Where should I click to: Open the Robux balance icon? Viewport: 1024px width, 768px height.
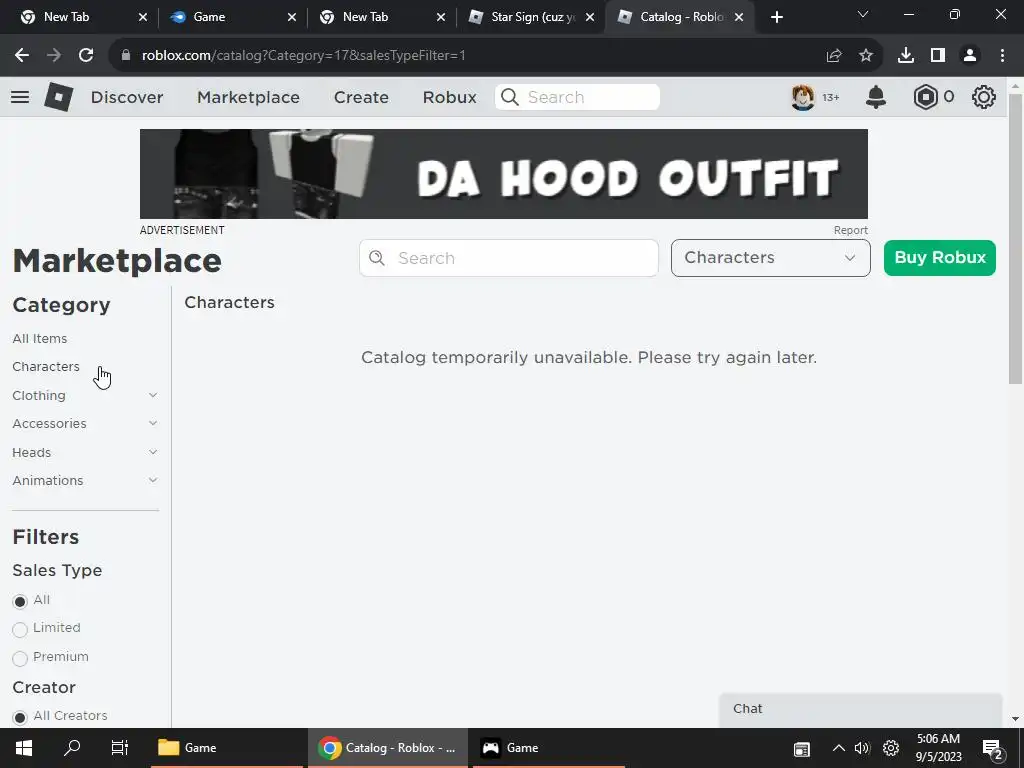[925, 97]
